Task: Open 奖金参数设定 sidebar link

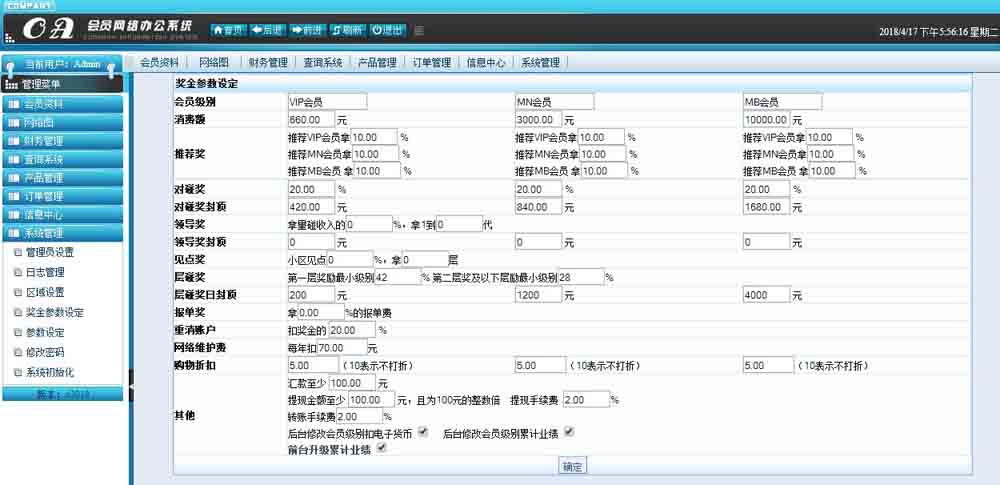Action: [54, 312]
